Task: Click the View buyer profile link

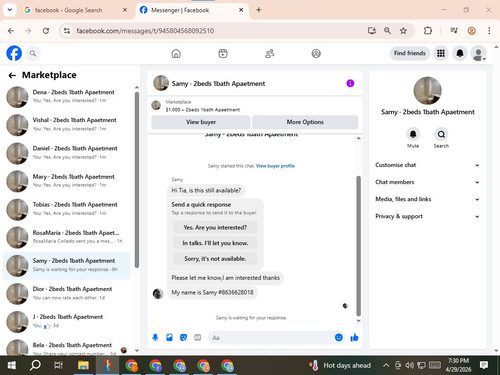Action: (275, 166)
